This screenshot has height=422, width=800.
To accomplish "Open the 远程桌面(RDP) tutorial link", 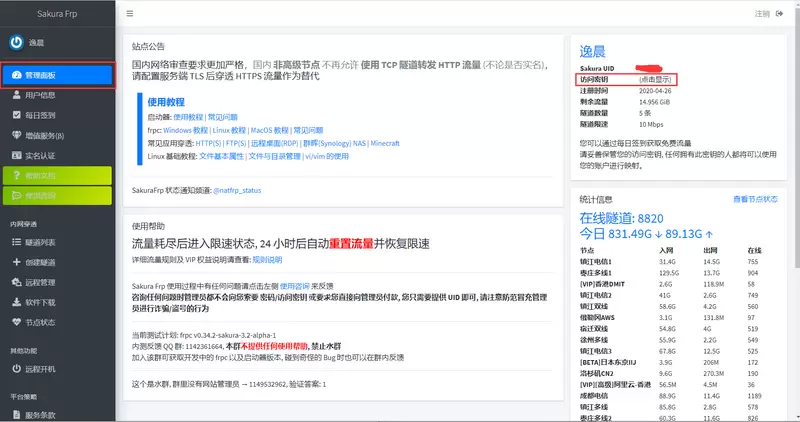I will 274,143.
